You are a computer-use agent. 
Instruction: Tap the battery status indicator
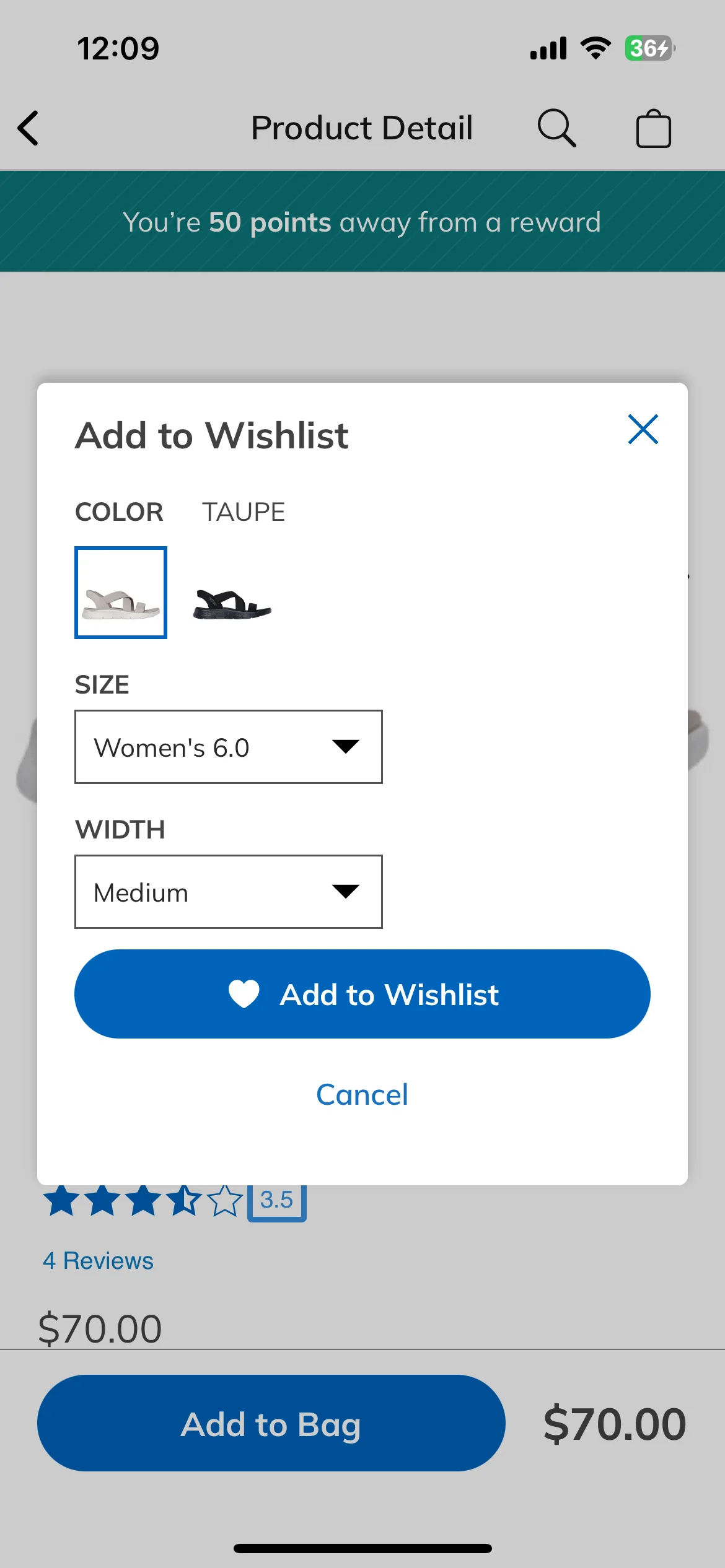[649, 48]
